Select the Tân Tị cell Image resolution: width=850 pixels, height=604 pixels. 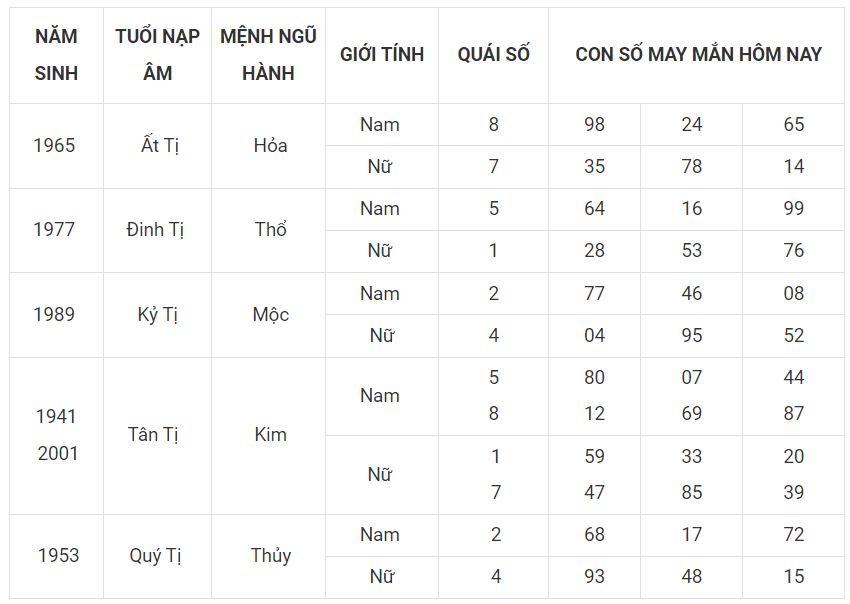[x=153, y=435]
